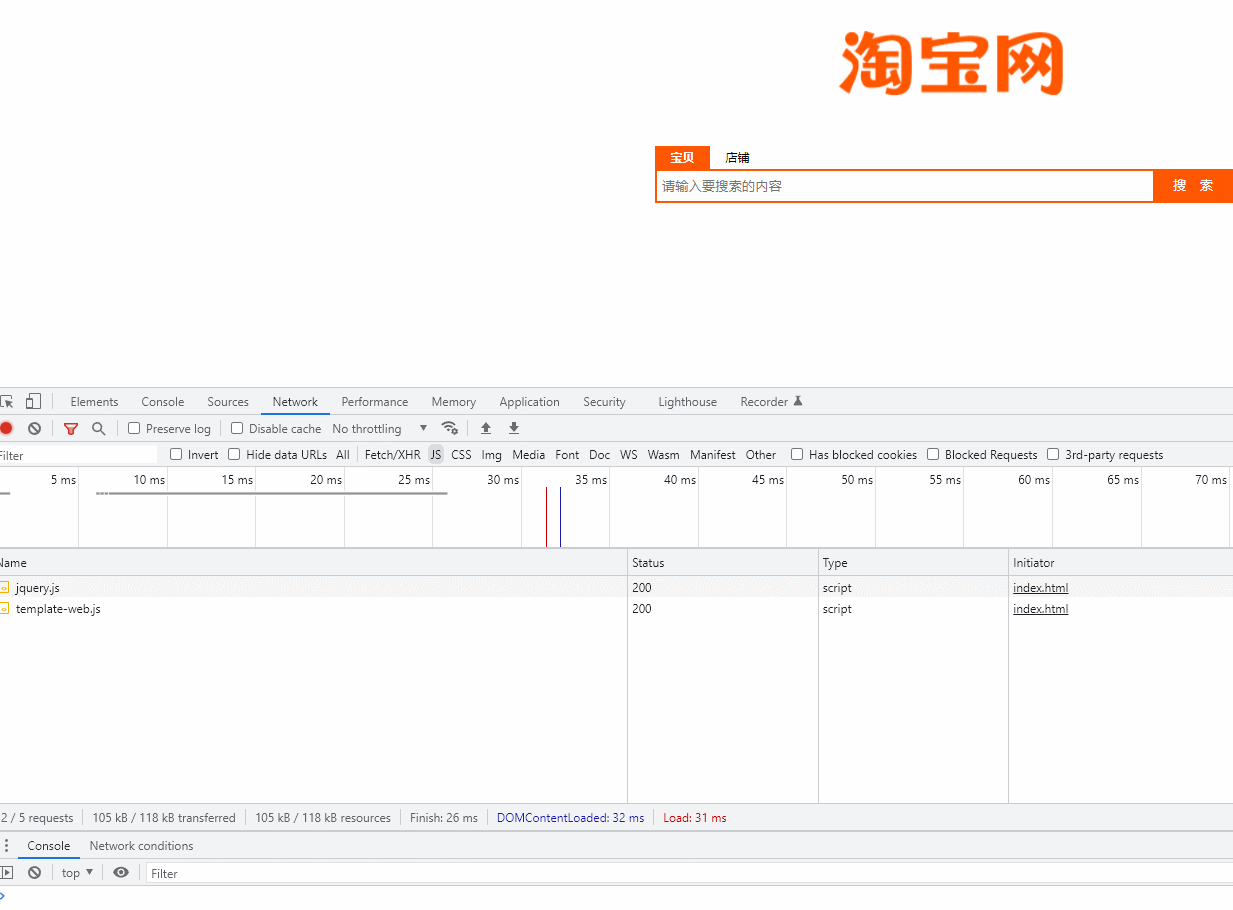Import HAR file with upload arrow

click(x=486, y=428)
